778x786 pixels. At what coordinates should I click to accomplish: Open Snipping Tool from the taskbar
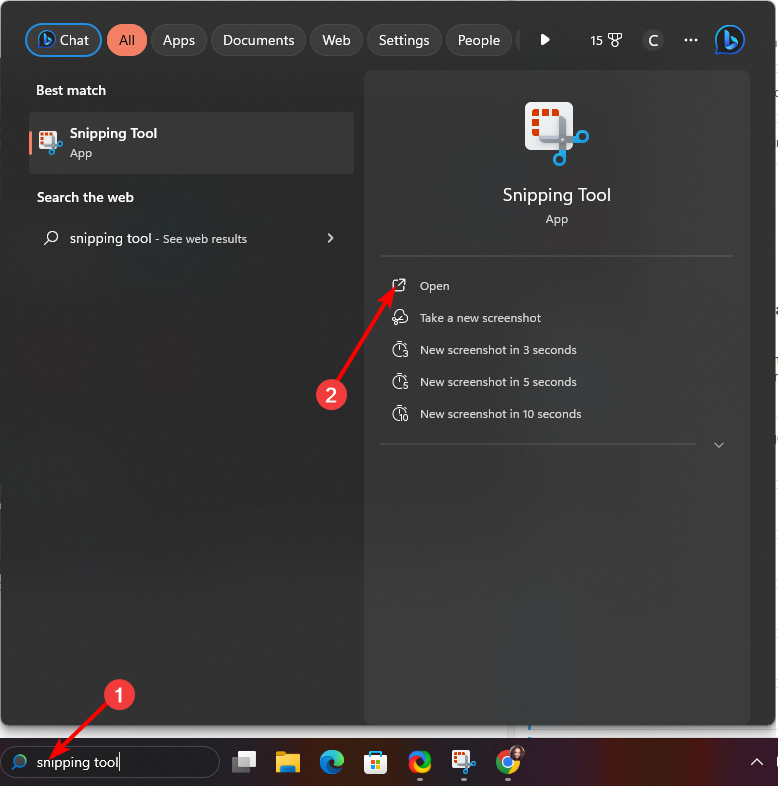(463, 762)
